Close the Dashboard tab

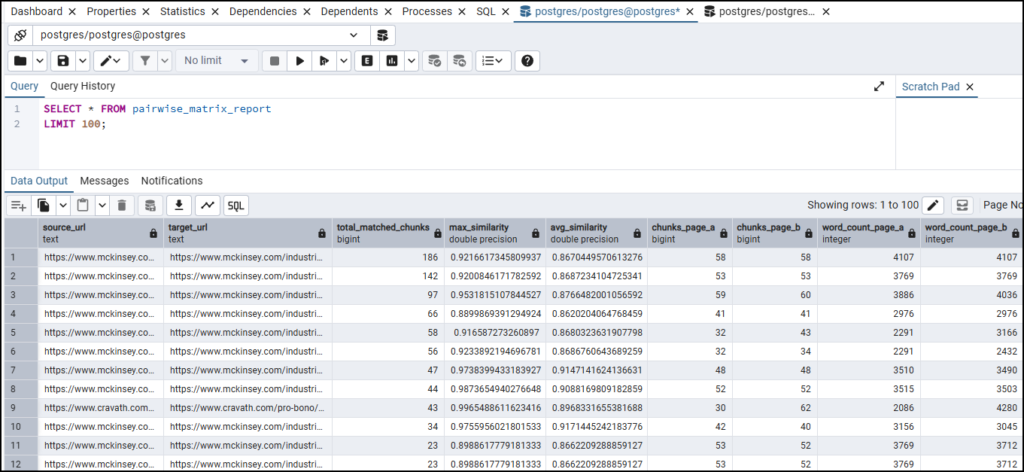pyautogui.click(x=72, y=12)
